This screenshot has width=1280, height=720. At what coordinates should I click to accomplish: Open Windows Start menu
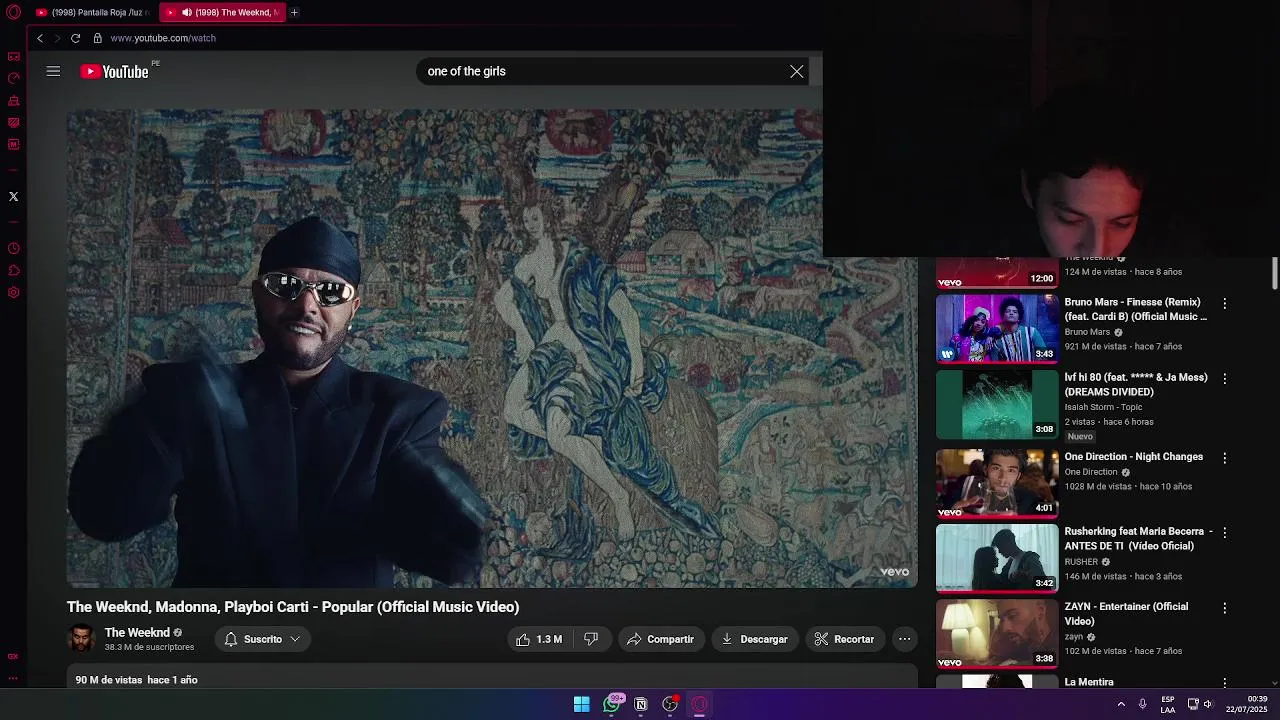click(581, 704)
